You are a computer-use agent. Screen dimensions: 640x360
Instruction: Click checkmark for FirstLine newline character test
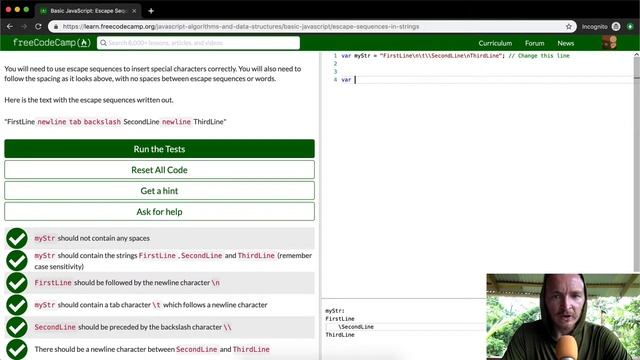(17, 283)
